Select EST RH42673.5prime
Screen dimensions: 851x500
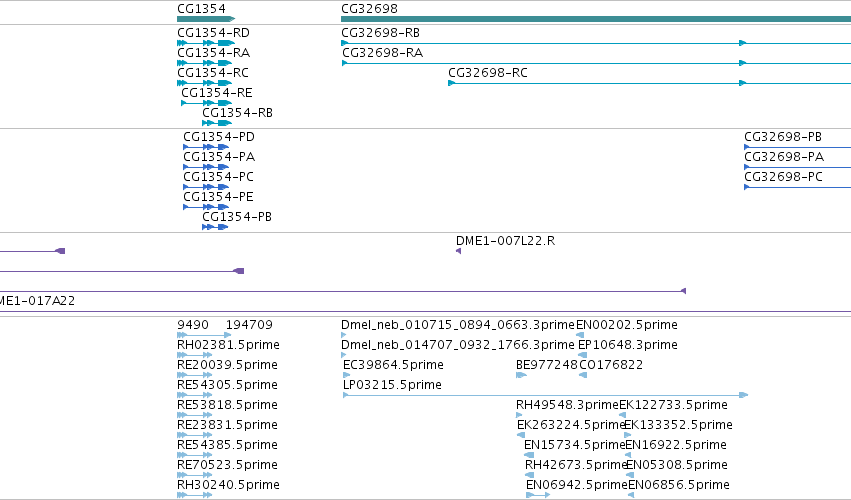576,465
